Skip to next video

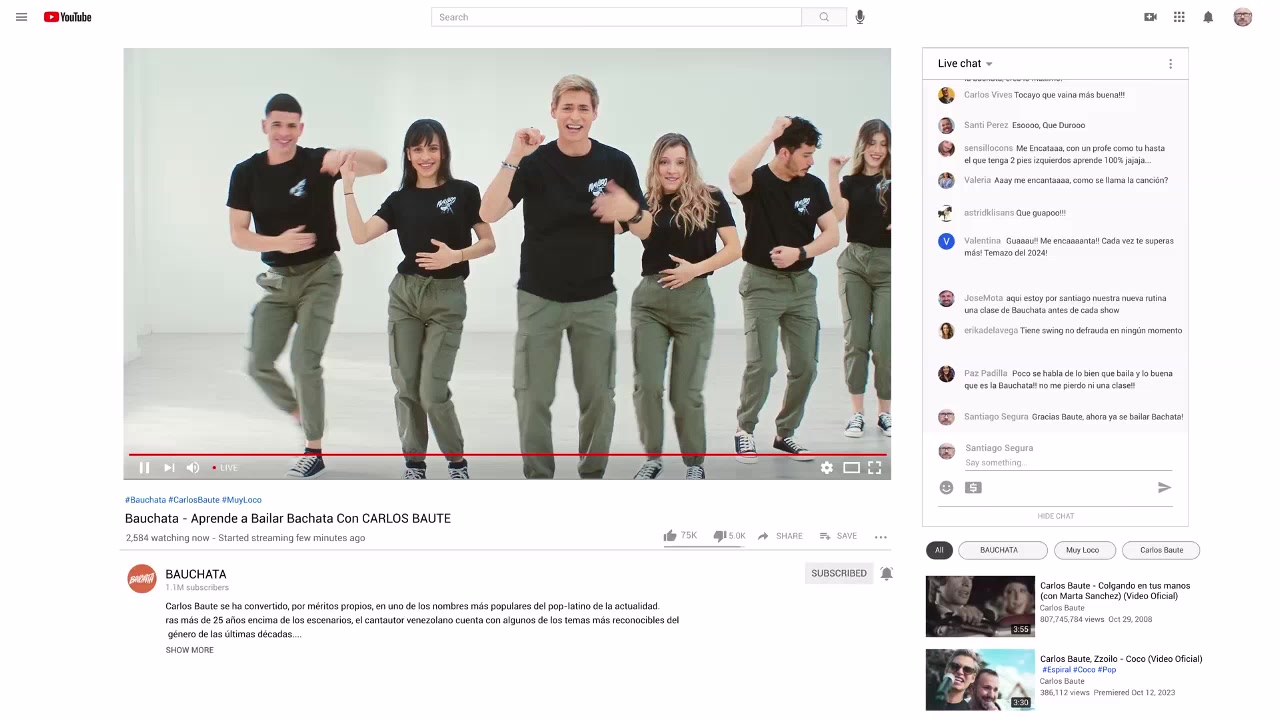(x=169, y=467)
